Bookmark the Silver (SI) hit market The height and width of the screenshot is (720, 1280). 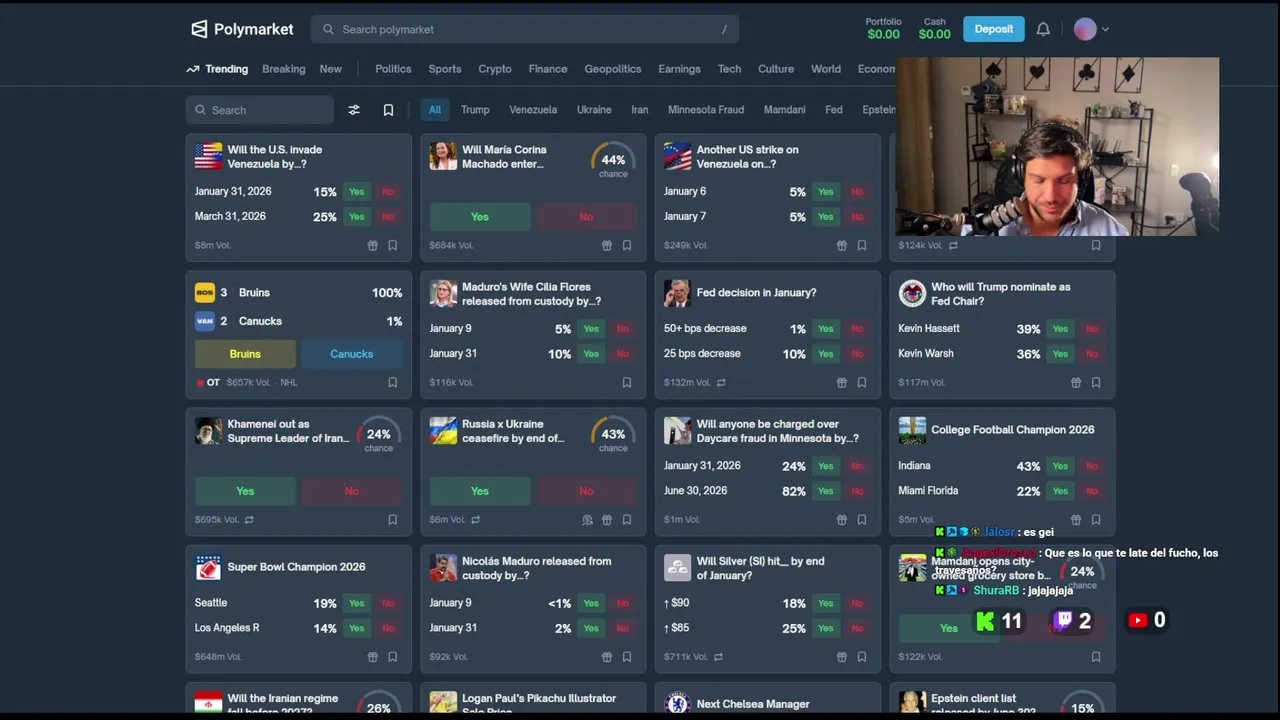pos(861,656)
